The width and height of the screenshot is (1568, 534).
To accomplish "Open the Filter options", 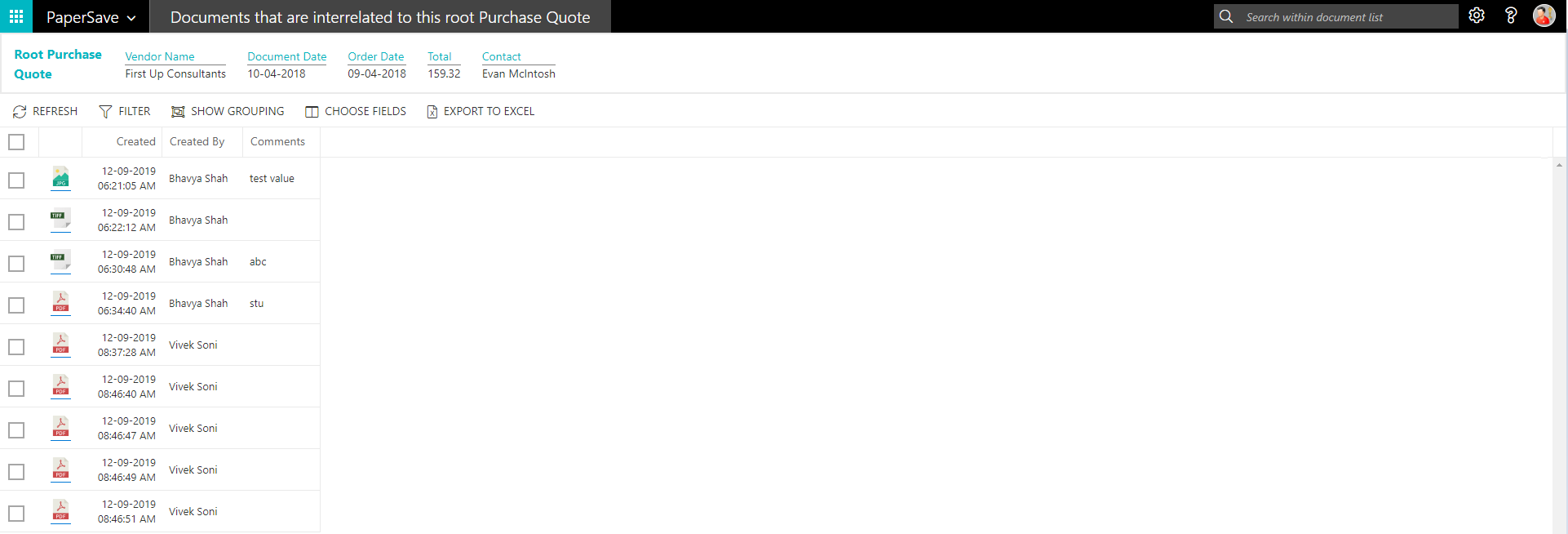I will click(125, 111).
